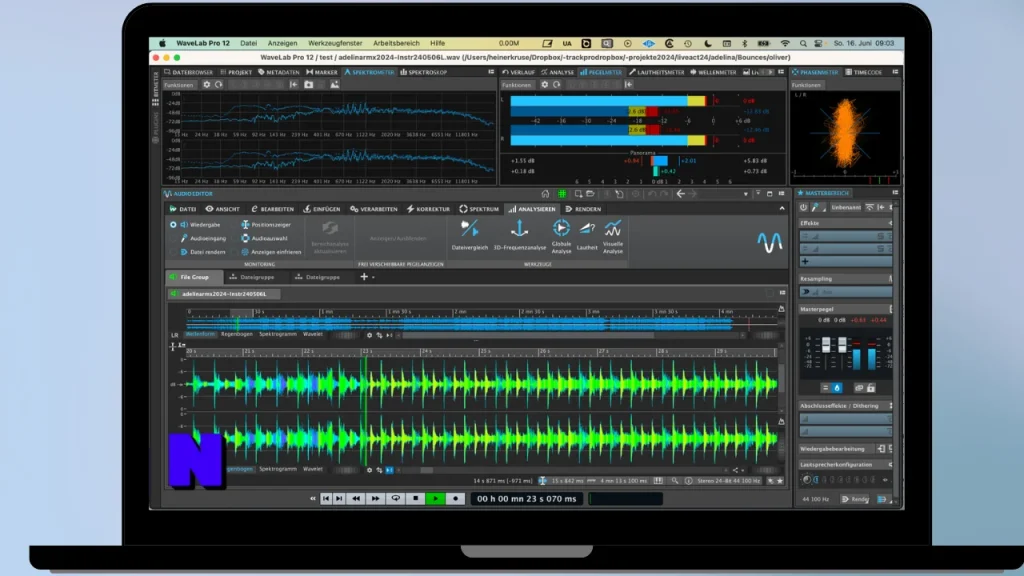This screenshot has width=1024, height=576.
Task: Switch to the Lautheitsmeter tab
Action: tap(656, 72)
